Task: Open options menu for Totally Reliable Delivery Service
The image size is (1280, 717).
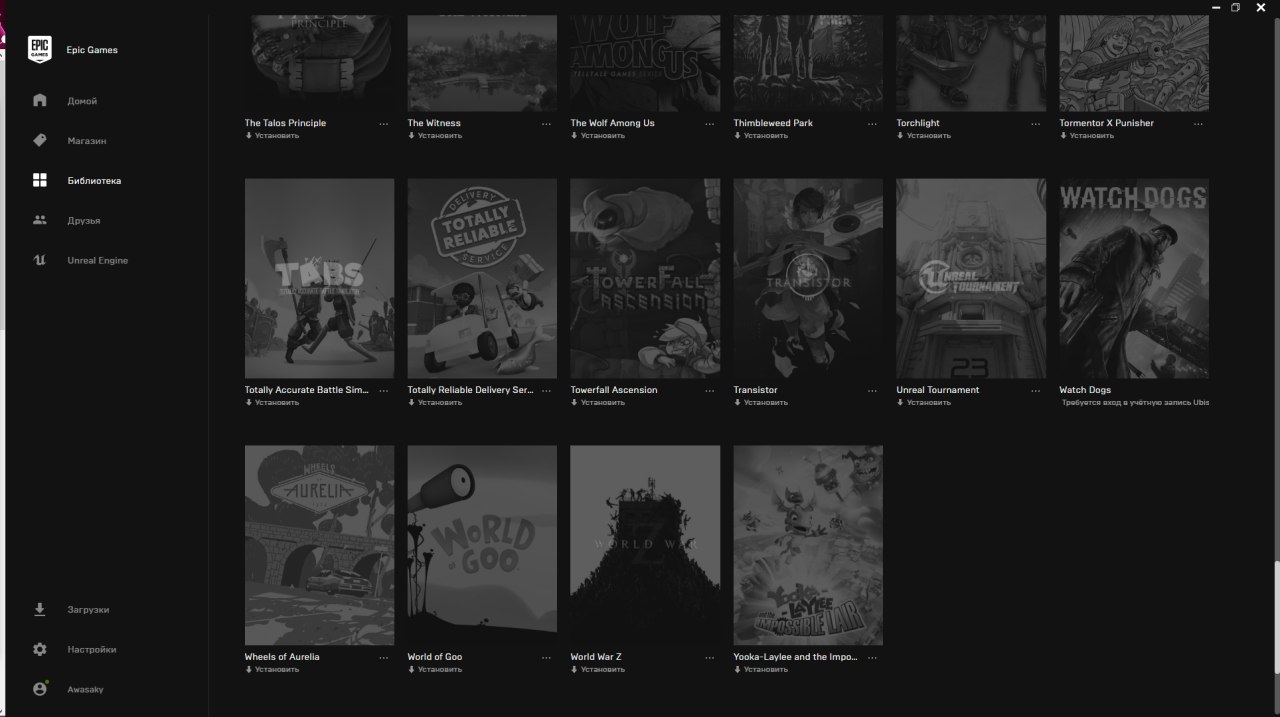Action: click(x=546, y=391)
